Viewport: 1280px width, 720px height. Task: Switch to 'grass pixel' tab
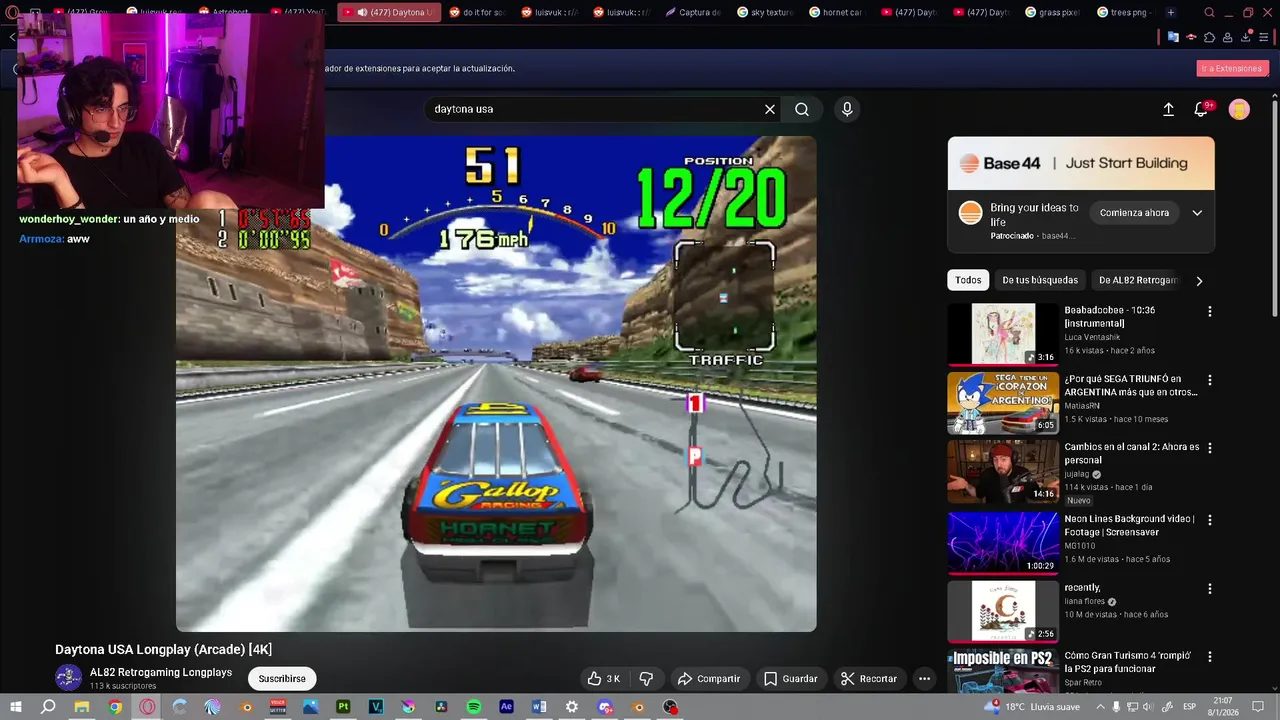pos(1053,13)
